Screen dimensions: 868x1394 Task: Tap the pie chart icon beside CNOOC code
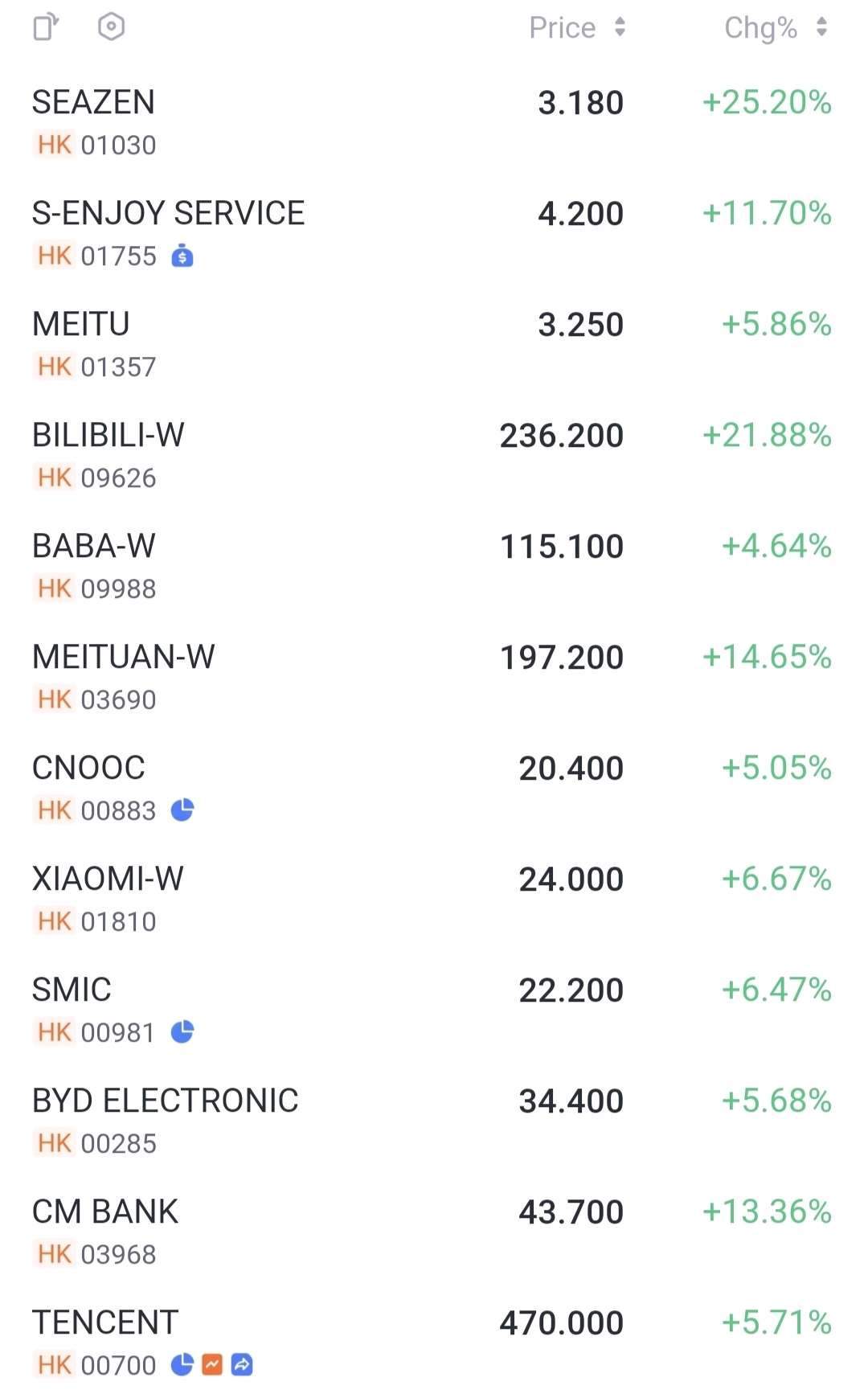[x=182, y=810]
